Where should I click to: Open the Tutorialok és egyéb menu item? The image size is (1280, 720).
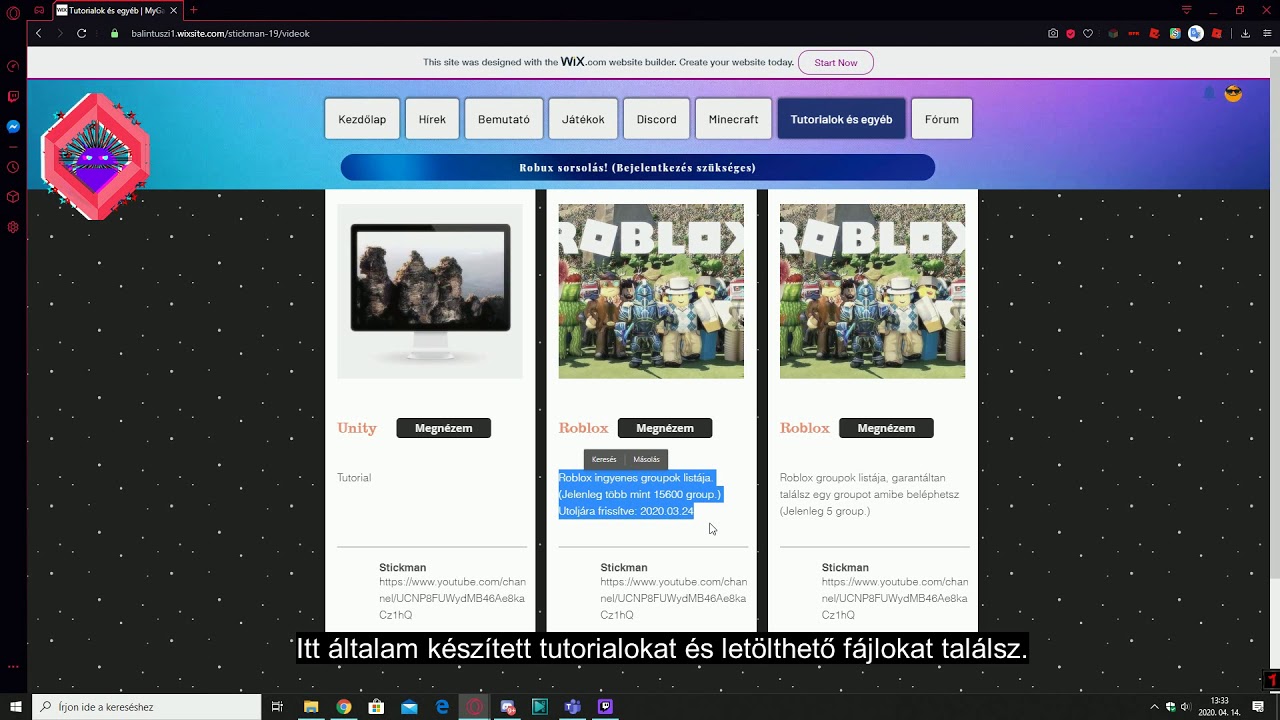pyautogui.click(x=841, y=119)
